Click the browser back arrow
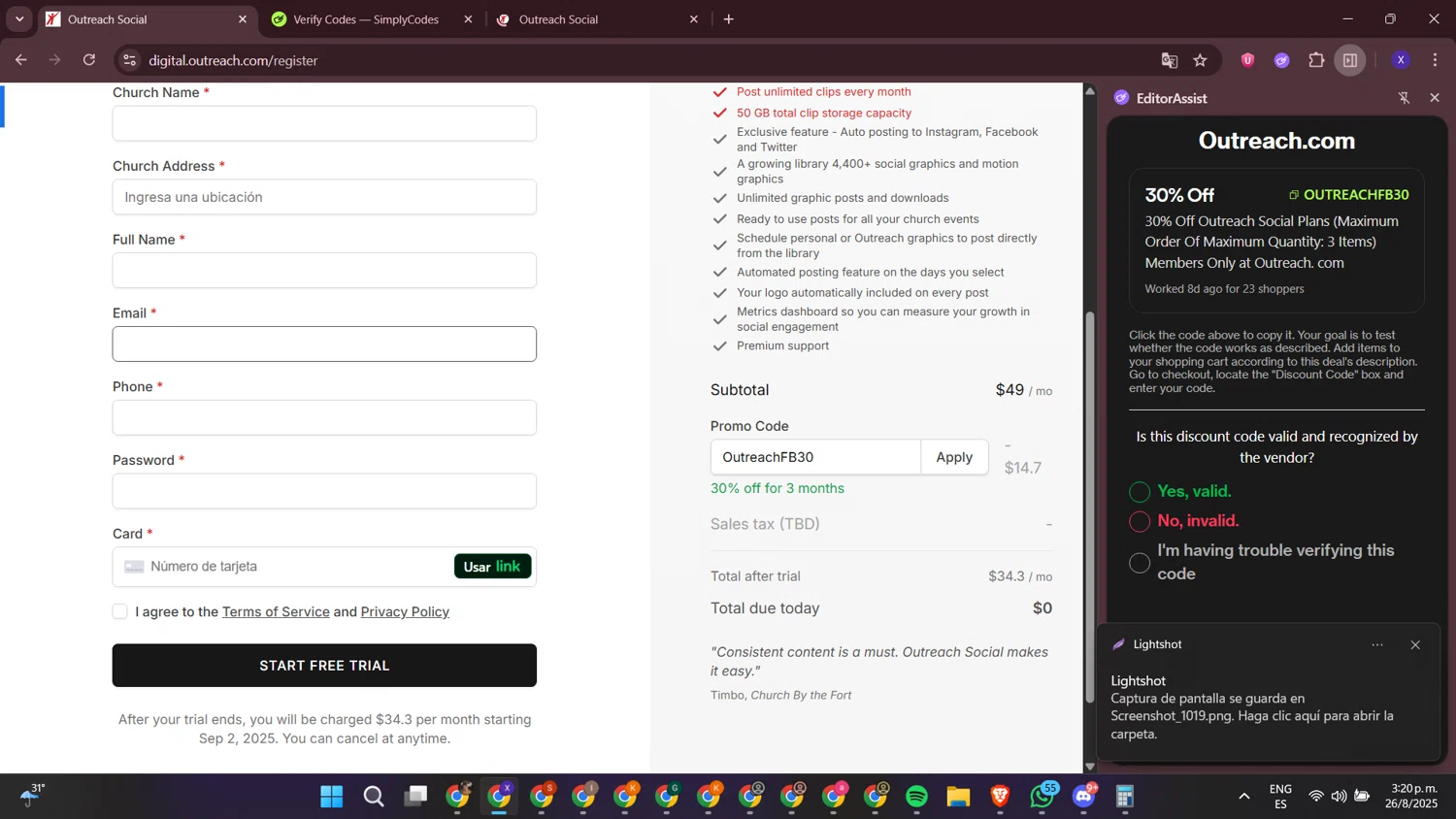Screen dimensions: 1456x819 (x=20, y=60)
